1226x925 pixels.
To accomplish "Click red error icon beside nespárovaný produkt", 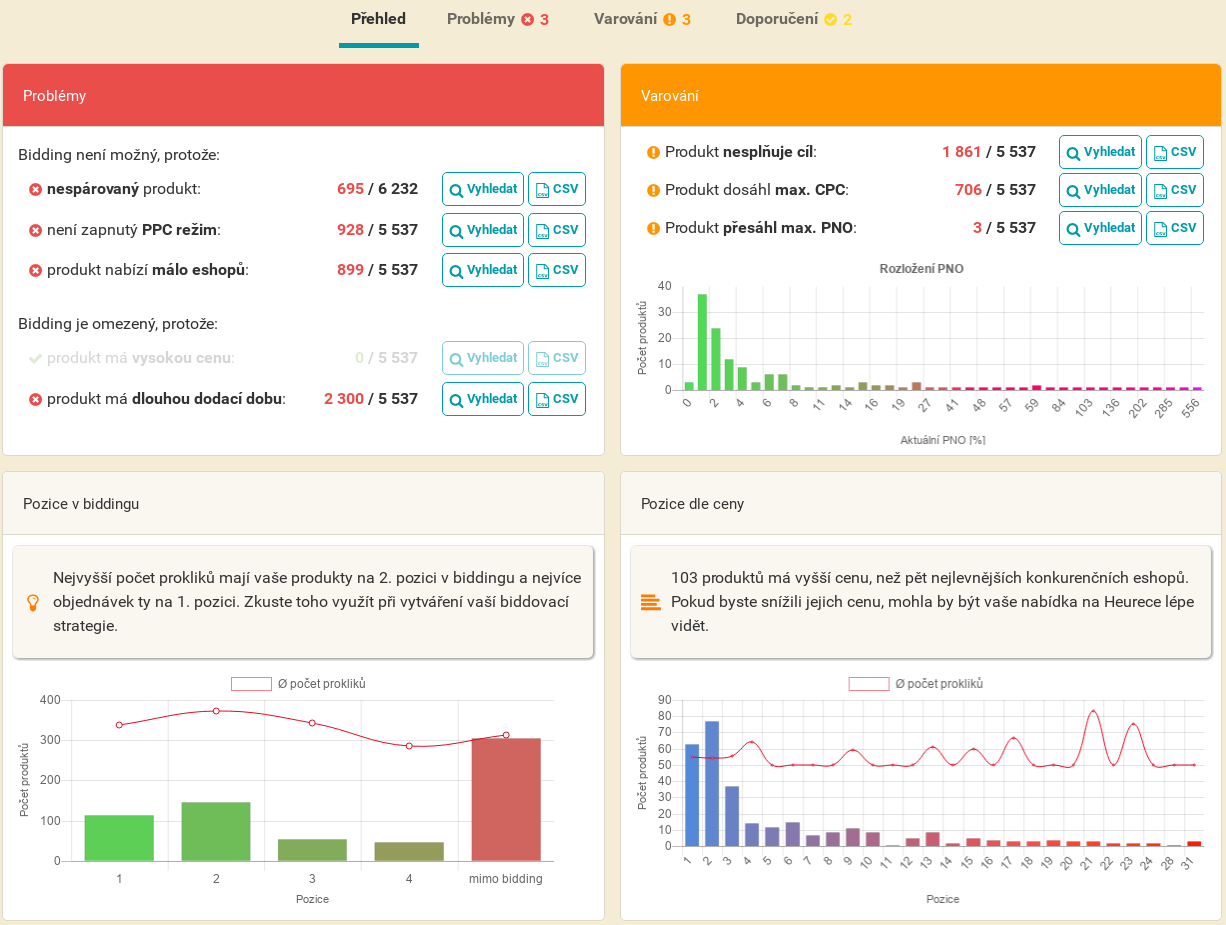I will tap(35, 190).
